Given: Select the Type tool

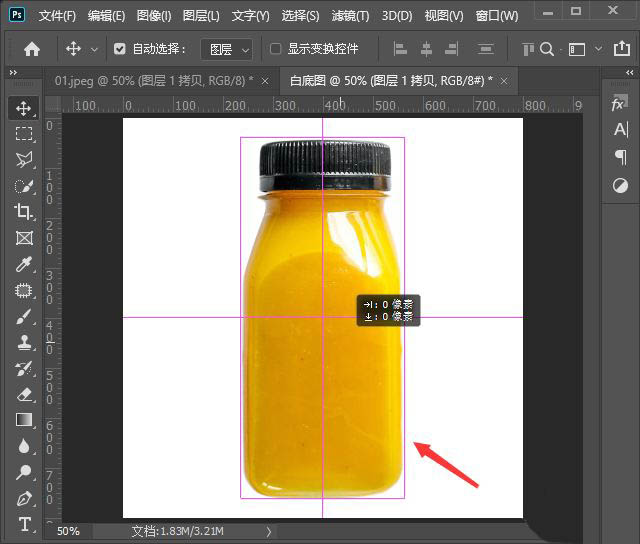Looking at the screenshot, I should (x=24, y=524).
